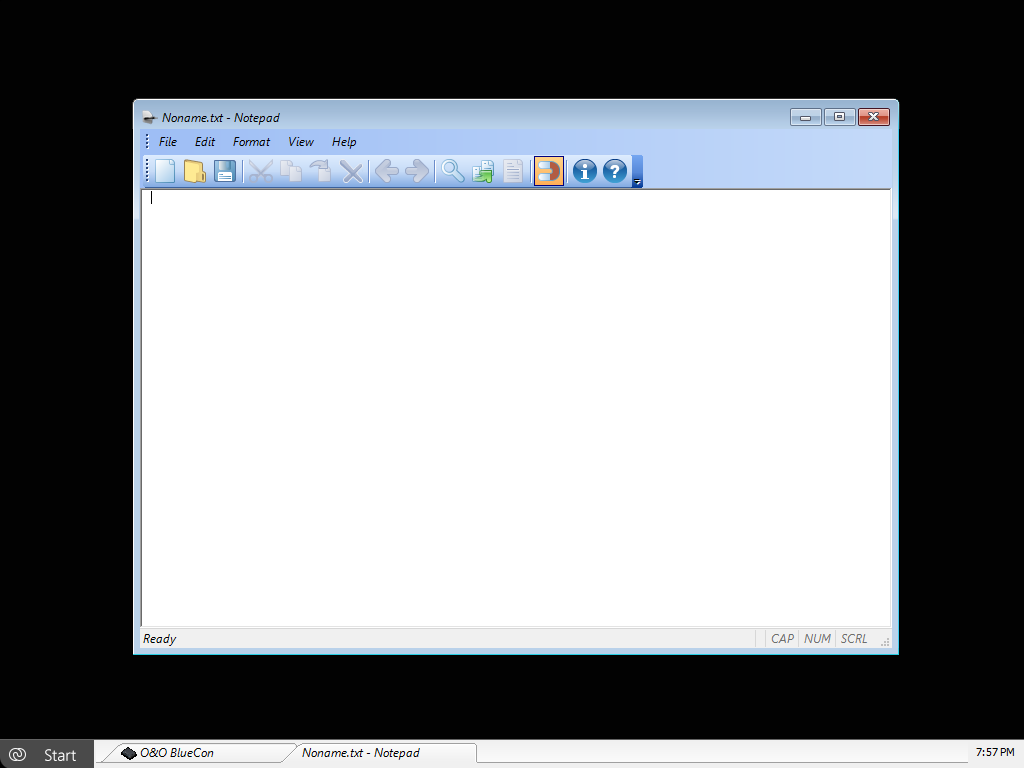
Task: Click the Help question mark icon
Action: tap(614, 171)
